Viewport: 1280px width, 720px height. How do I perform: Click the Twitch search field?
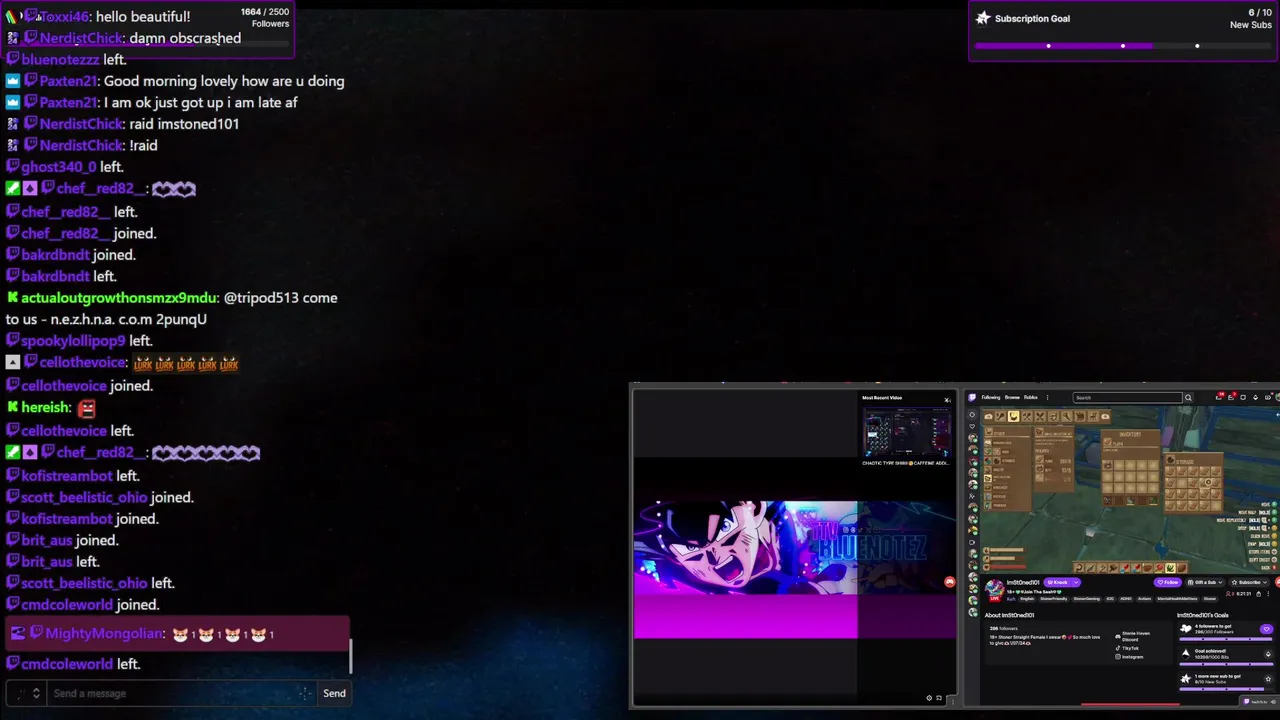pyautogui.click(x=1127, y=397)
